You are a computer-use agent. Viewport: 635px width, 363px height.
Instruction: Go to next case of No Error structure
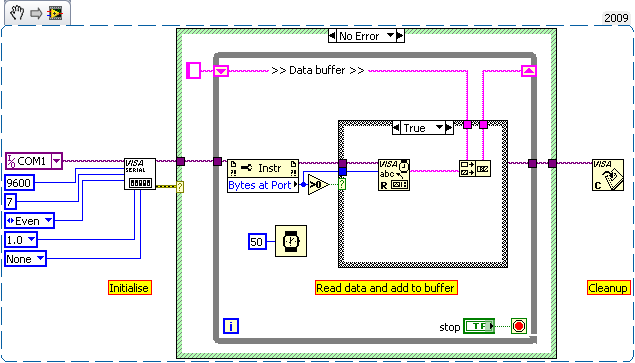[x=400, y=36]
